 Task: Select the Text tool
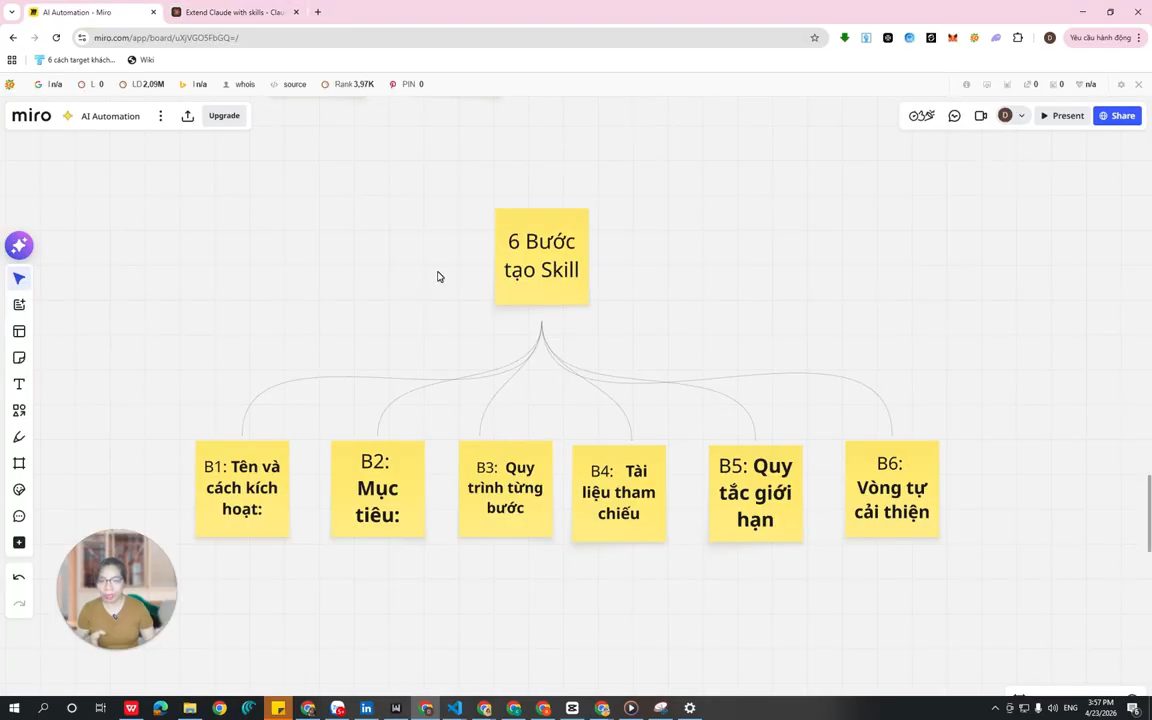(x=19, y=384)
